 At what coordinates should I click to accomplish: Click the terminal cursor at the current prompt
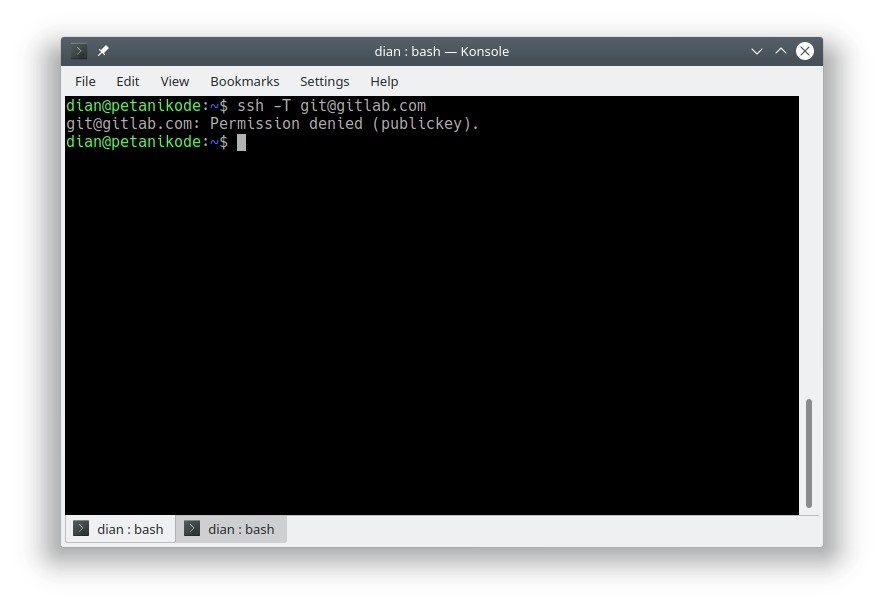point(241,142)
